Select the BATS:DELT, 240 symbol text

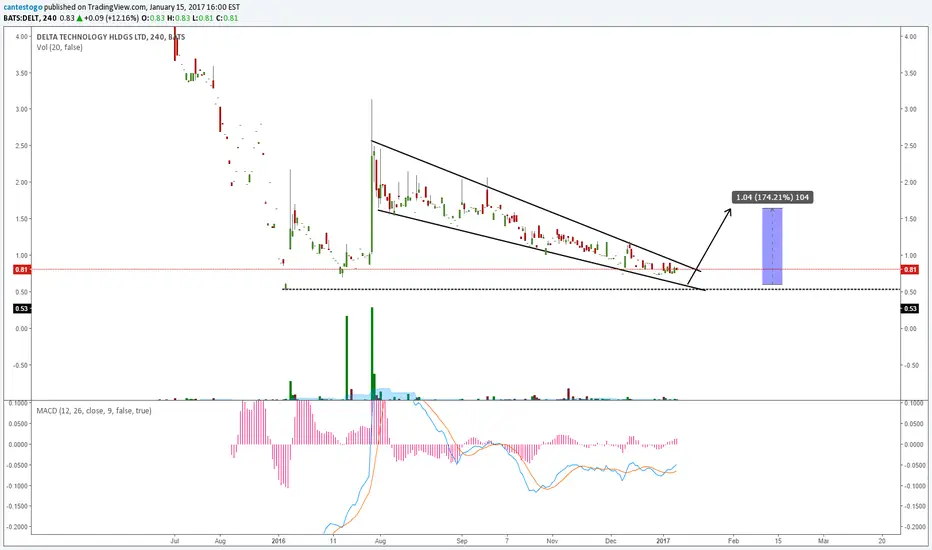30,18
